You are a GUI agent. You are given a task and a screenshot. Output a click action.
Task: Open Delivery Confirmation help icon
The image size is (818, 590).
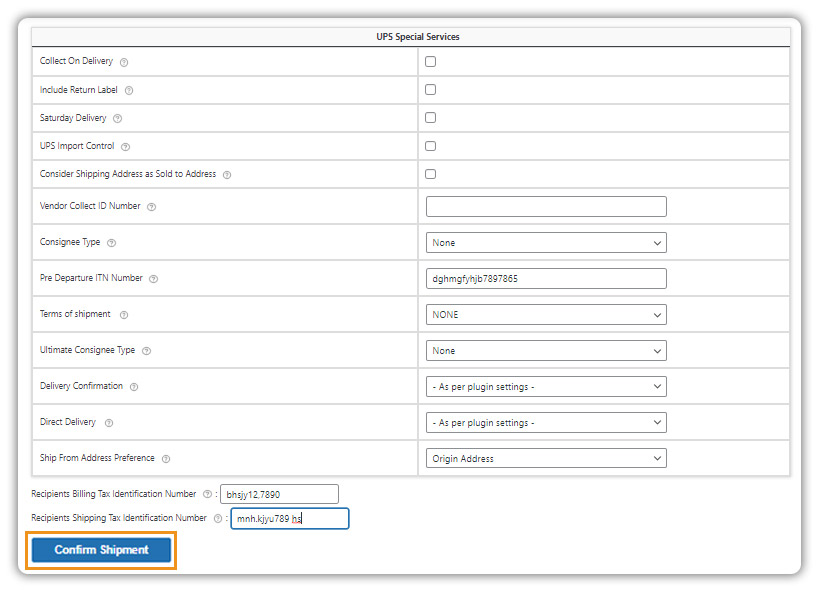134,387
